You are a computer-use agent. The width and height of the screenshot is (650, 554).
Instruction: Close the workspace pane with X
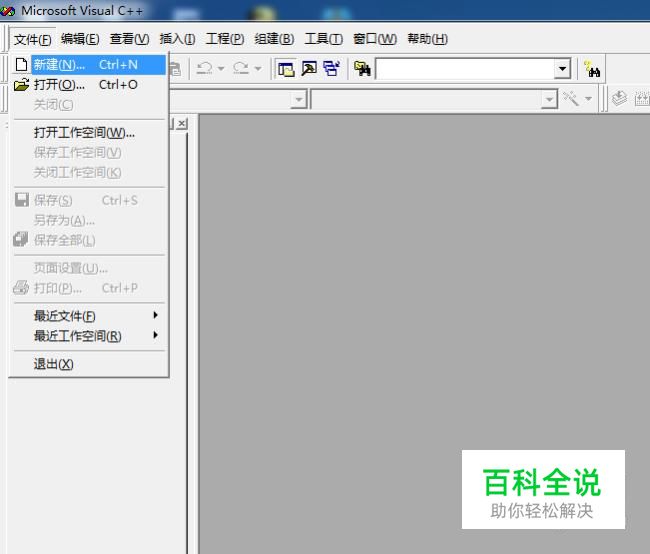[182, 124]
